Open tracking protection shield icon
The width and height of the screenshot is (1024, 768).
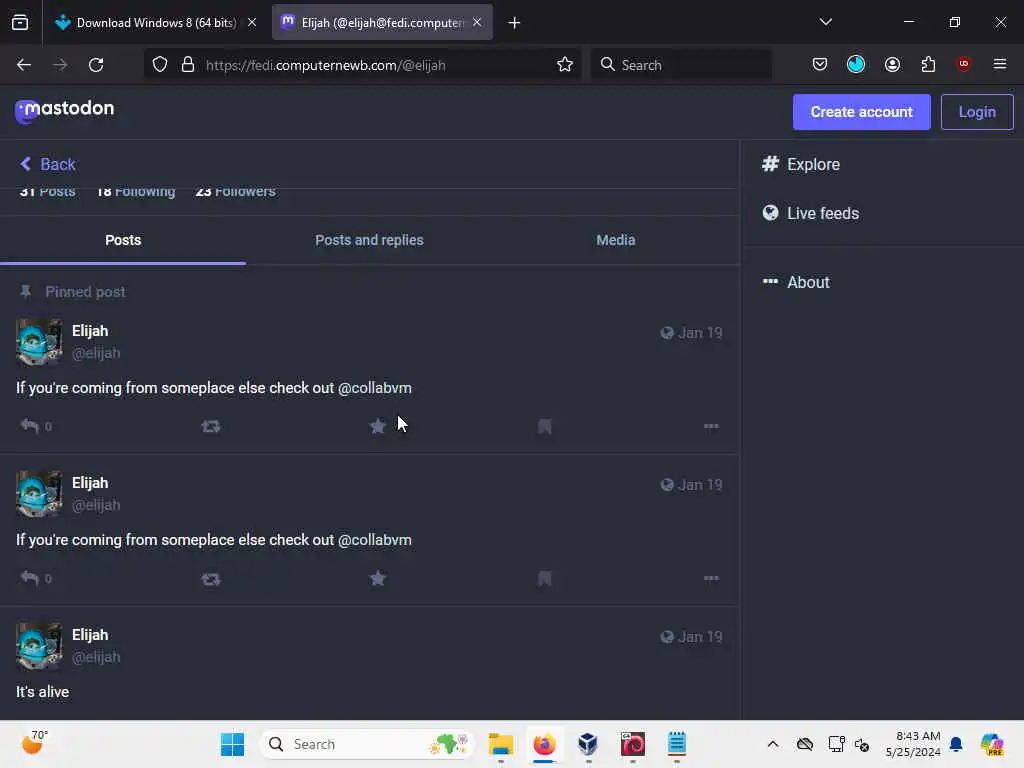coord(160,65)
